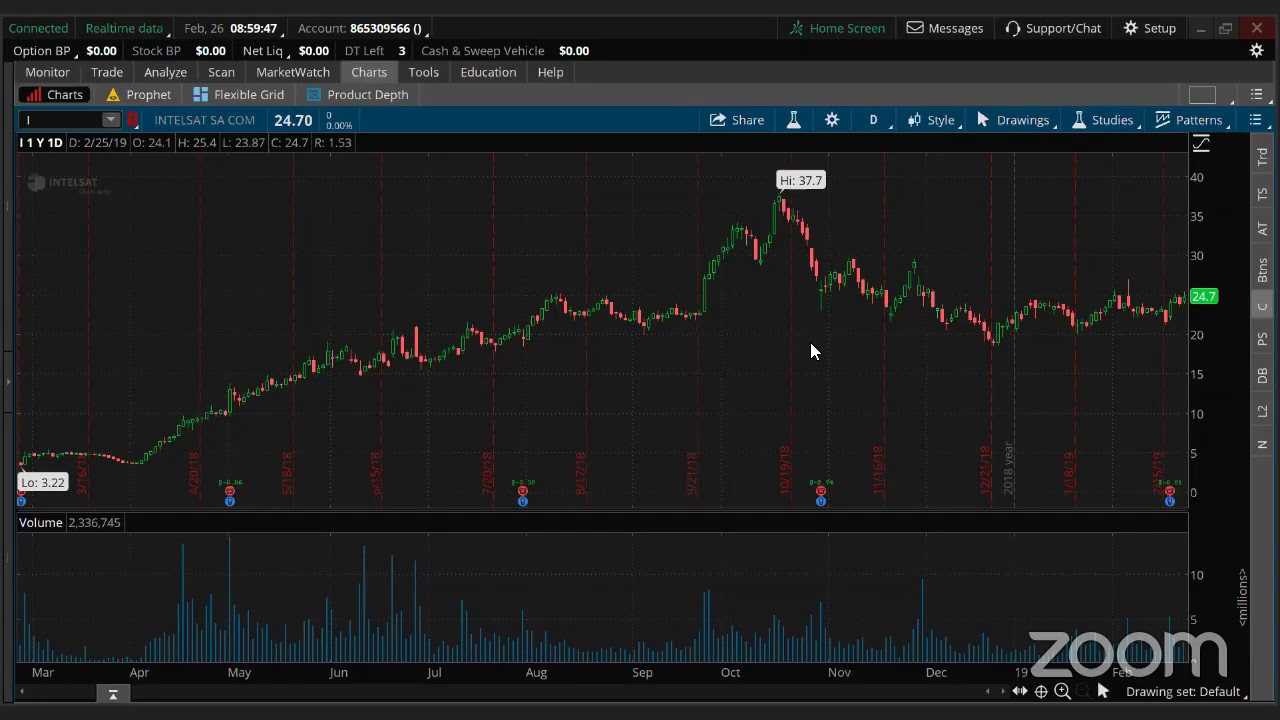Click the scroll left arrow icon
1280x720 pixels.
(988, 692)
